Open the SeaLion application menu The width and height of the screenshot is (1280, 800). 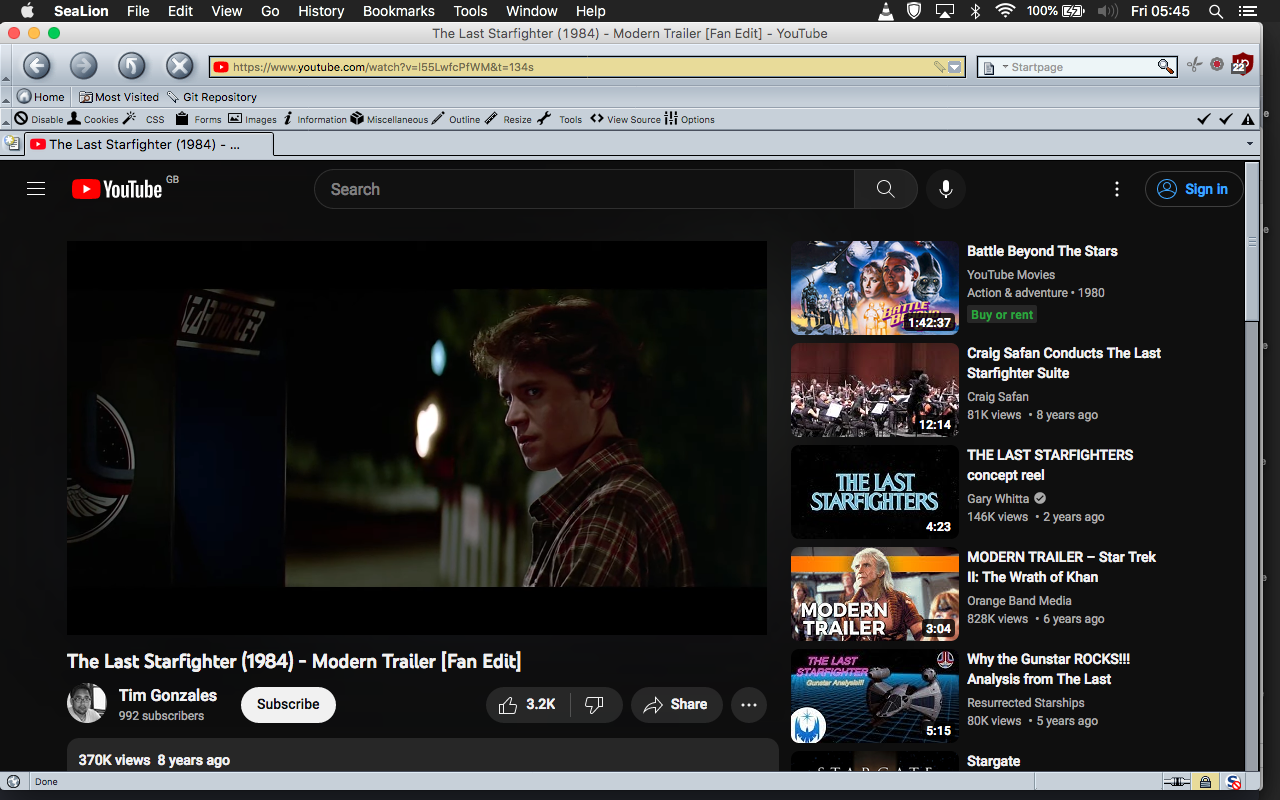tap(81, 11)
